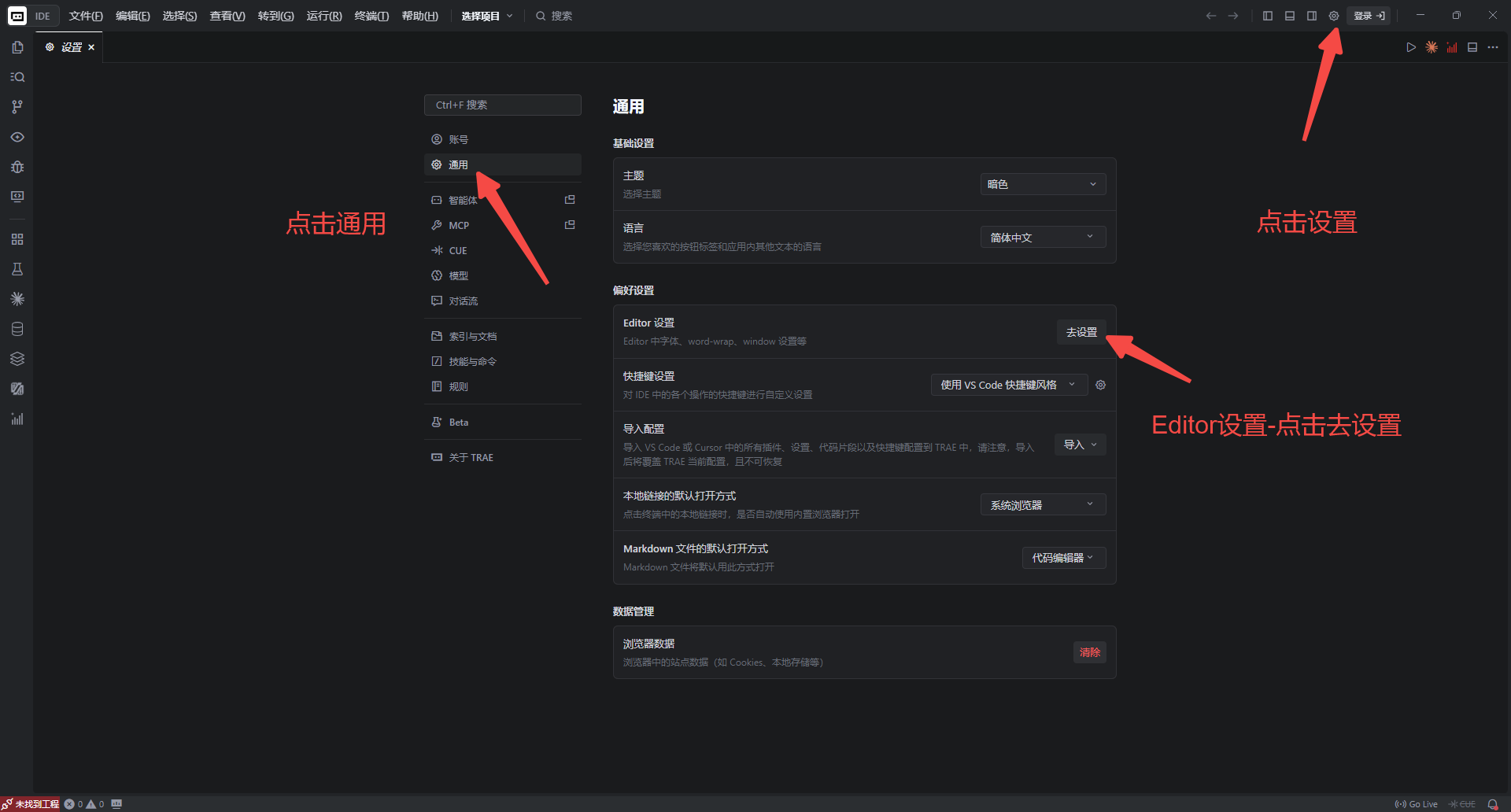Viewport: 1511px width, 812px height.
Task: Open the 帮助(H) menu
Action: coord(419,16)
